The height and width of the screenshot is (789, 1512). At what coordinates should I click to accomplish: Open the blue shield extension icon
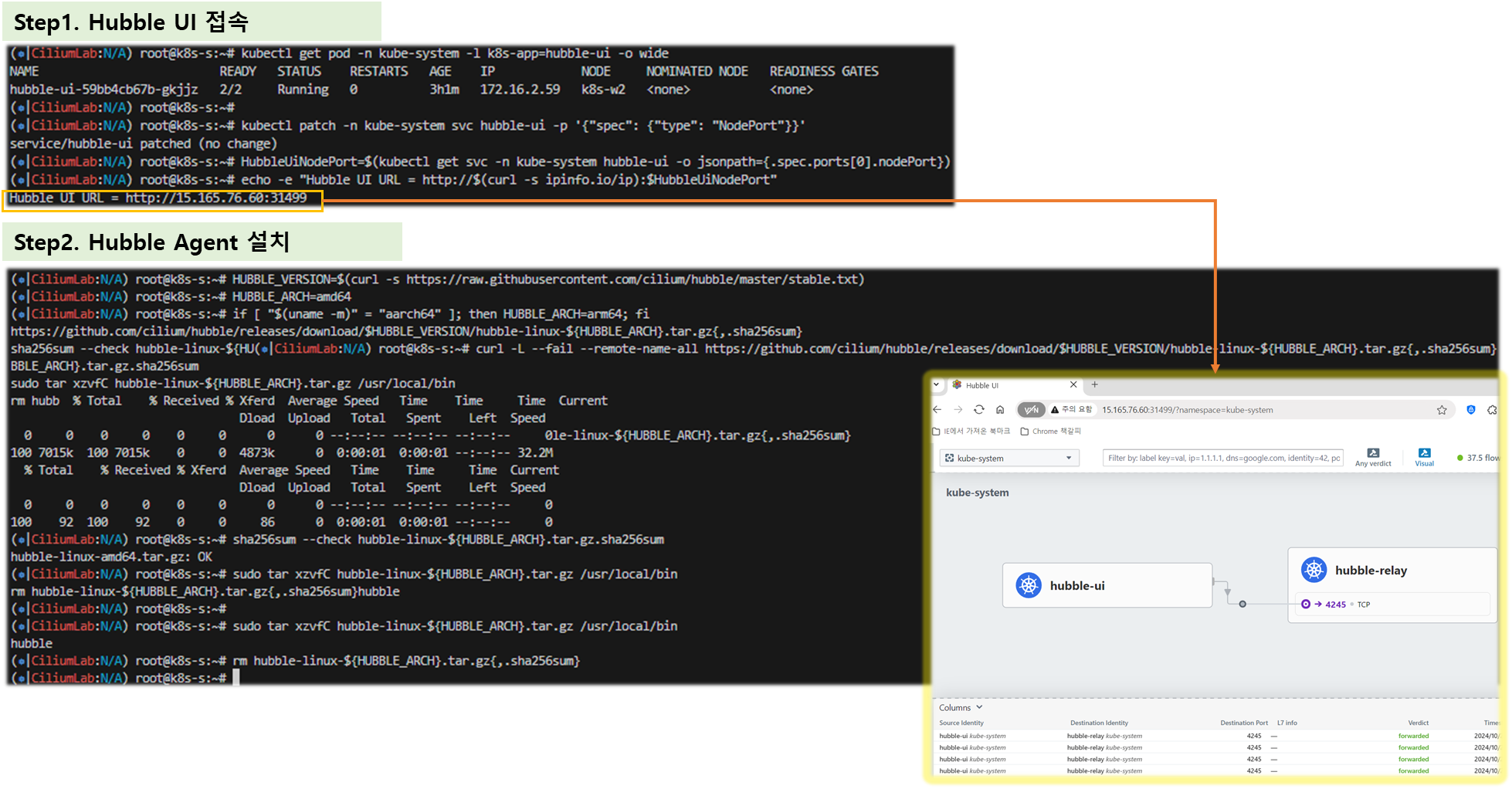tap(1471, 410)
